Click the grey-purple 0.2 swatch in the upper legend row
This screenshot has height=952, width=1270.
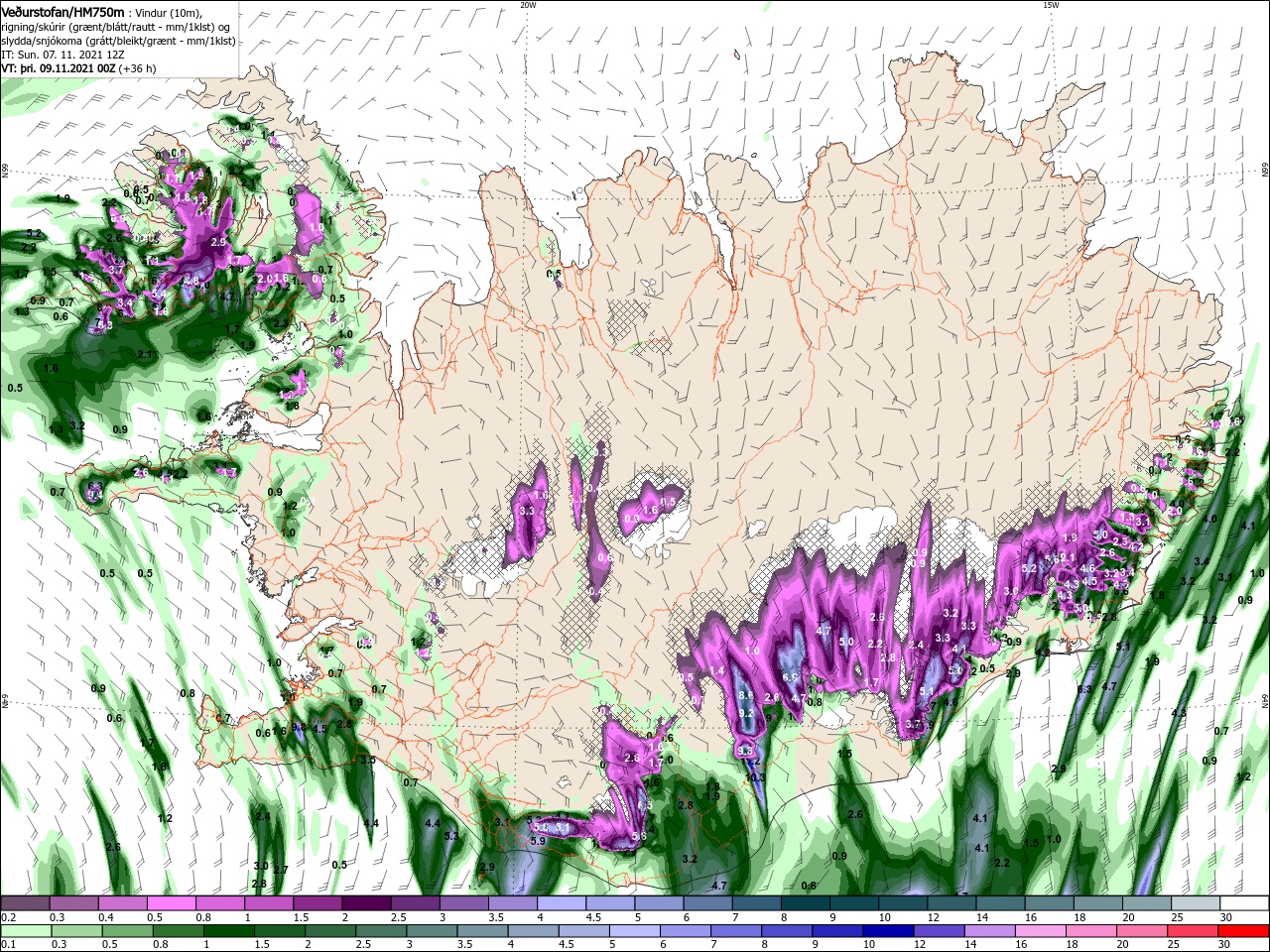point(24,903)
